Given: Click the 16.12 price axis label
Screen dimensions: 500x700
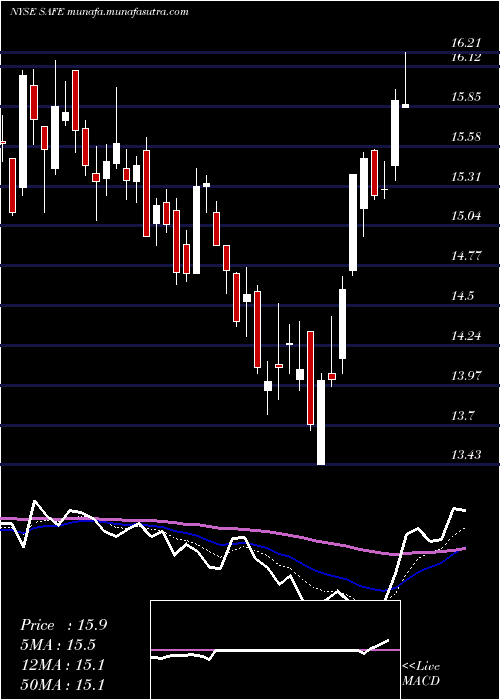Looking at the screenshot, I should [466, 57].
